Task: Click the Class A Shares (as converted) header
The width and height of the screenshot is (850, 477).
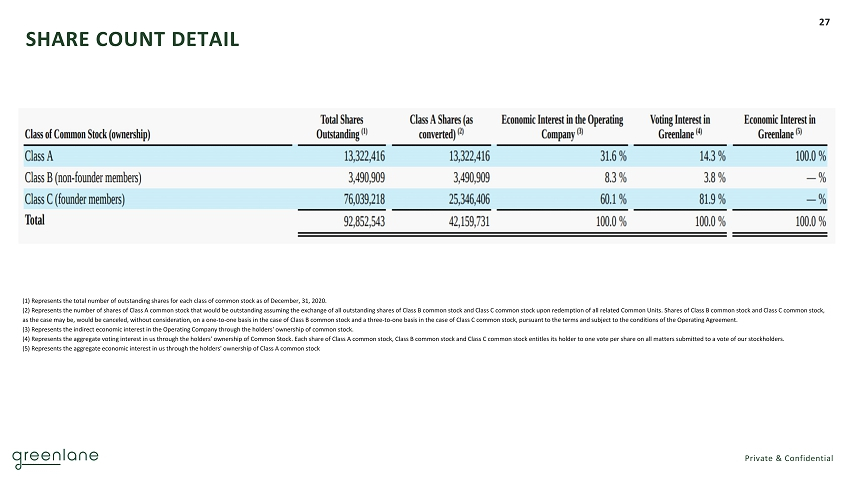Action: [x=441, y=126]
